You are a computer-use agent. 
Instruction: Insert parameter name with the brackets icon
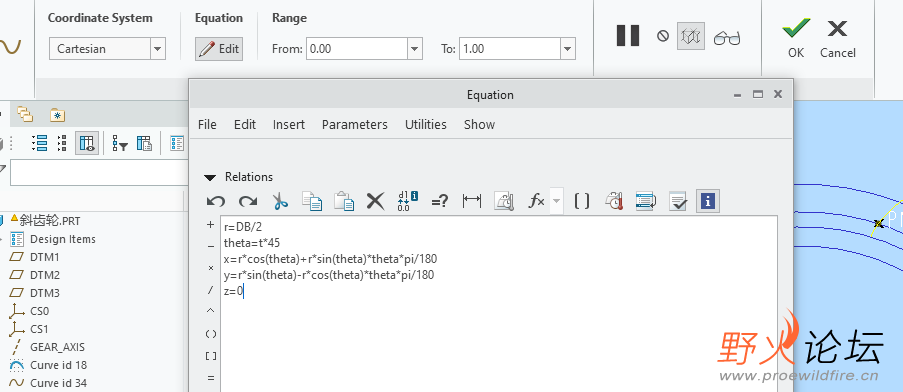point(582,201)
